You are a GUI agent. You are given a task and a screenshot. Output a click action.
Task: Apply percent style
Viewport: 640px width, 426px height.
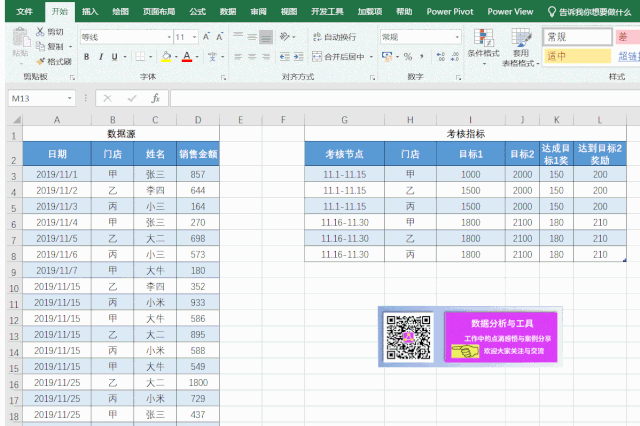(x=408, y=57)
